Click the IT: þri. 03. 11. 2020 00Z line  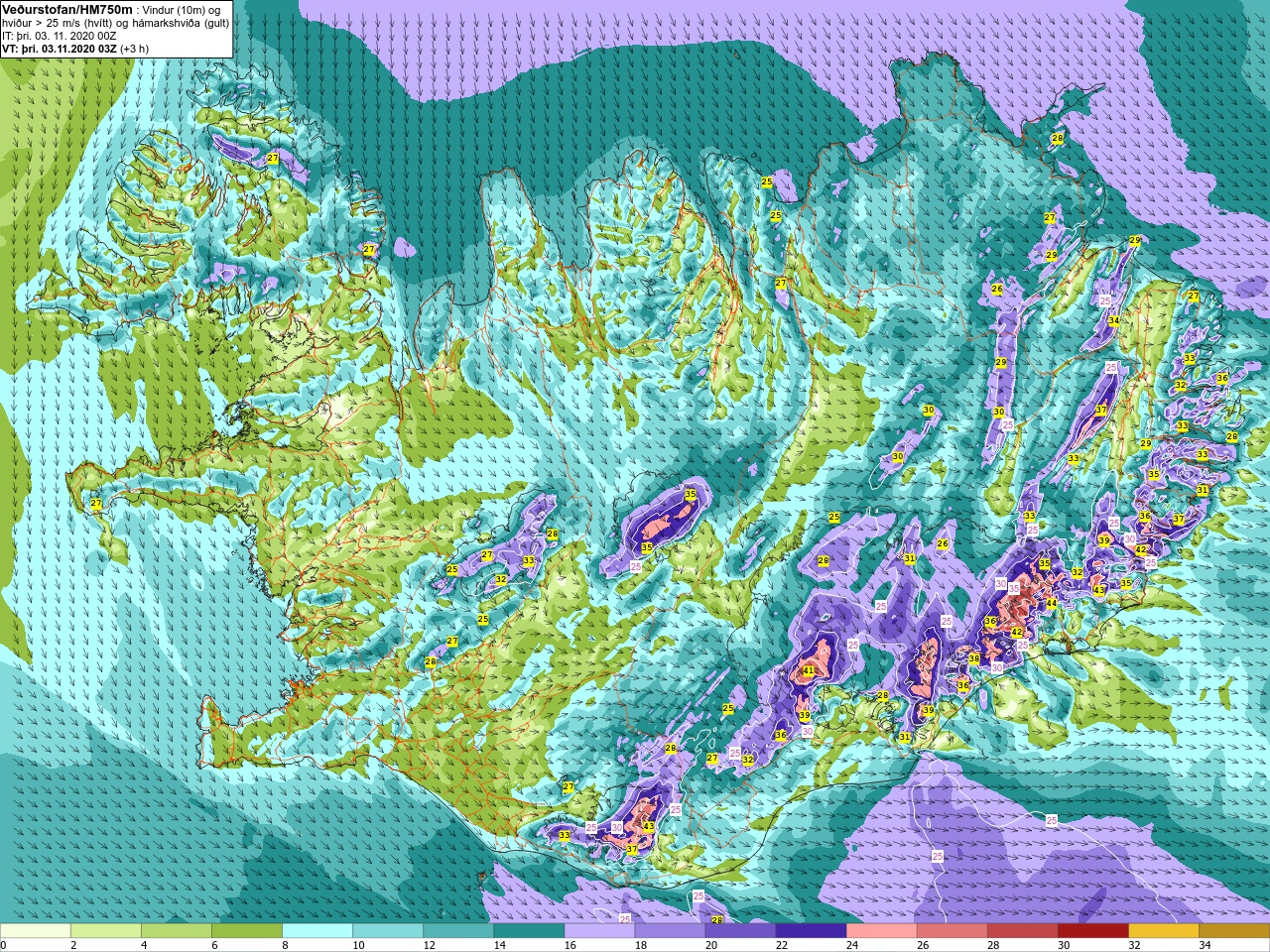pos(60,36)
